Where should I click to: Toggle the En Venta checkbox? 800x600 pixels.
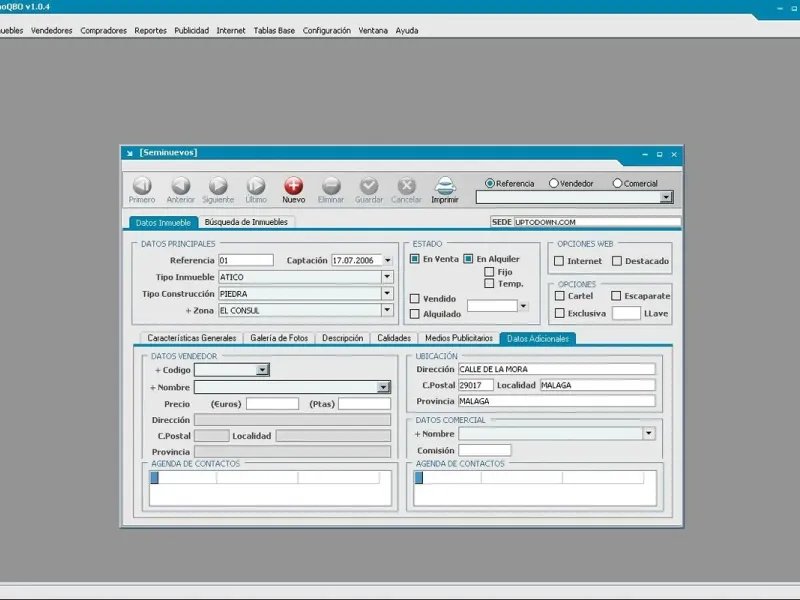pos(415,259)
